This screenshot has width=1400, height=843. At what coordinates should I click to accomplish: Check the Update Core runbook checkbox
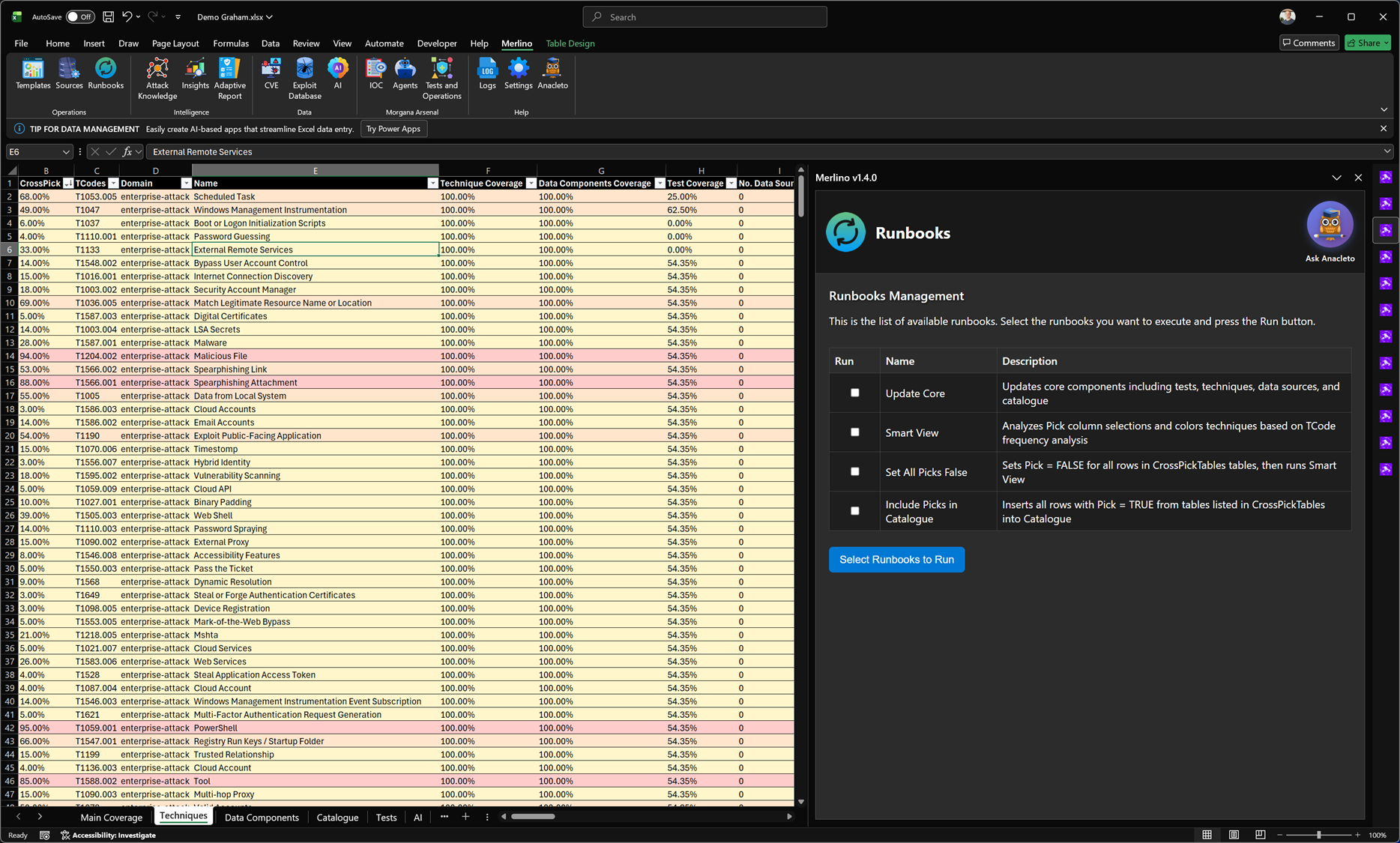pyautogui.click(x=854, y=393)
